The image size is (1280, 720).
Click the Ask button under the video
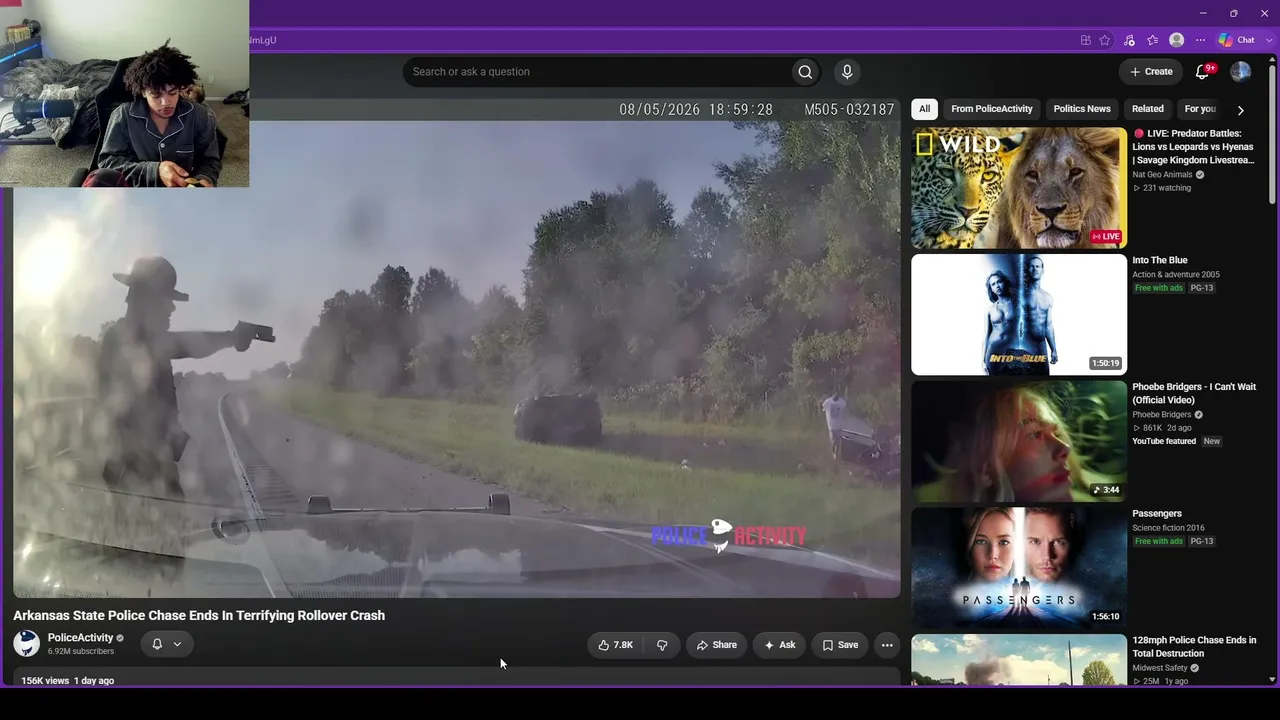click(x=780, y=645)
